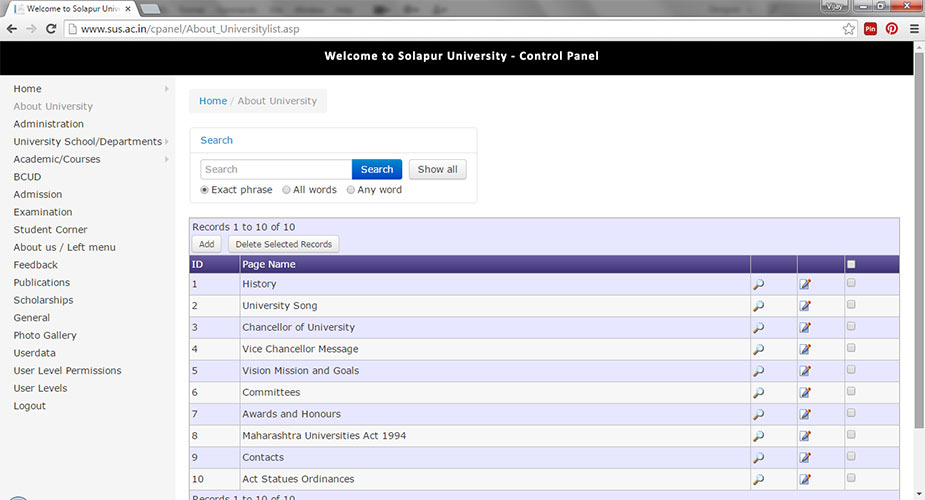Open BCUD menu item
This screenshot has height=500, width=925.
click(27, 177)
